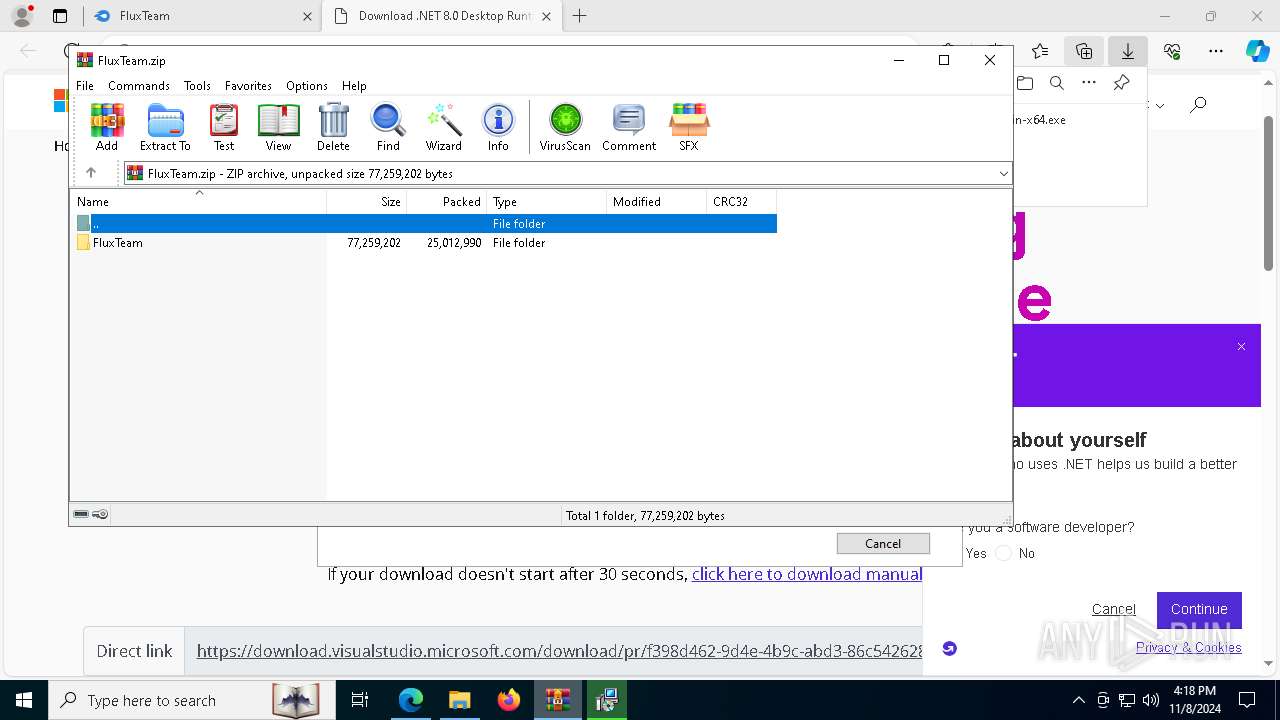Switch to the Download .NET 8.0 Desktop Runtime tab
Viewport: 1280px width, 720px height.
(x=444, y=16)
